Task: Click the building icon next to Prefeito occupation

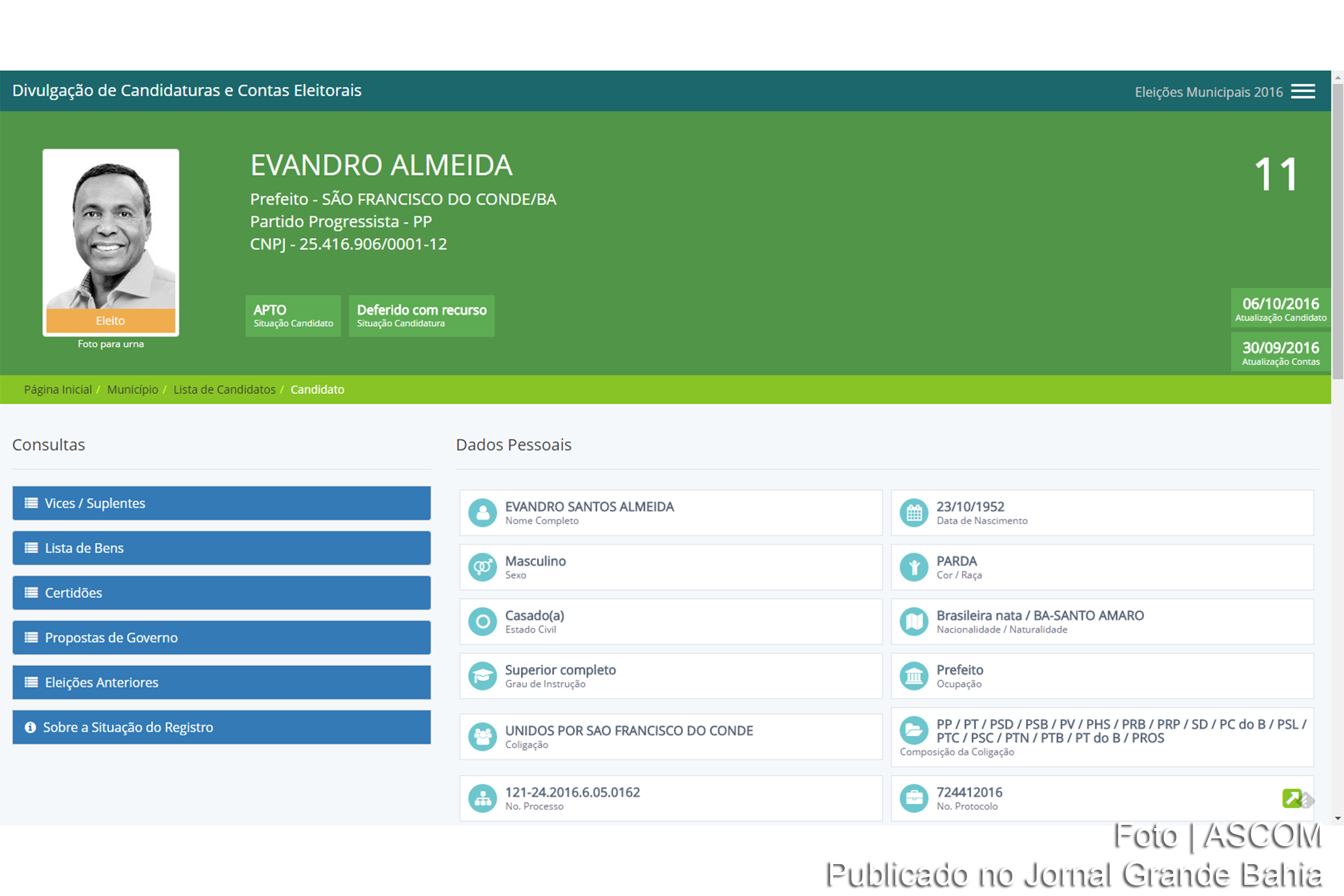Action: pos(915,676)
